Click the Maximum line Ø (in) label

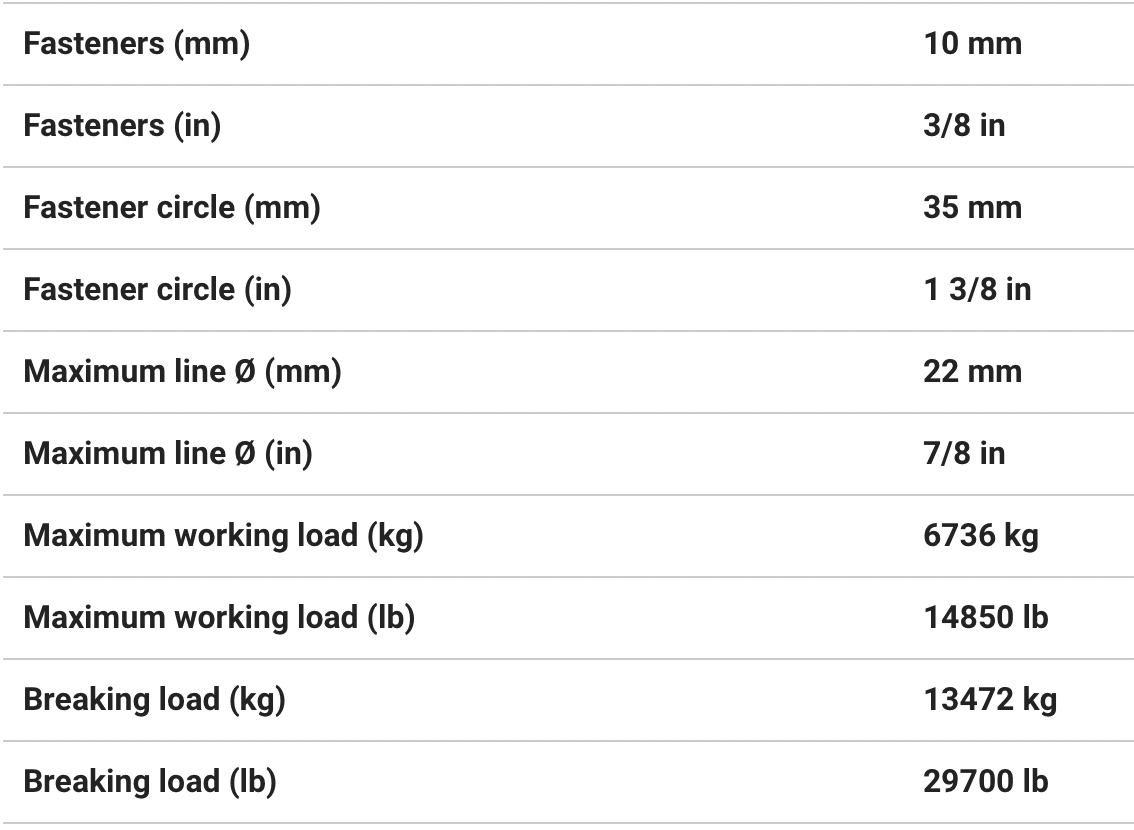coord(168,454)
